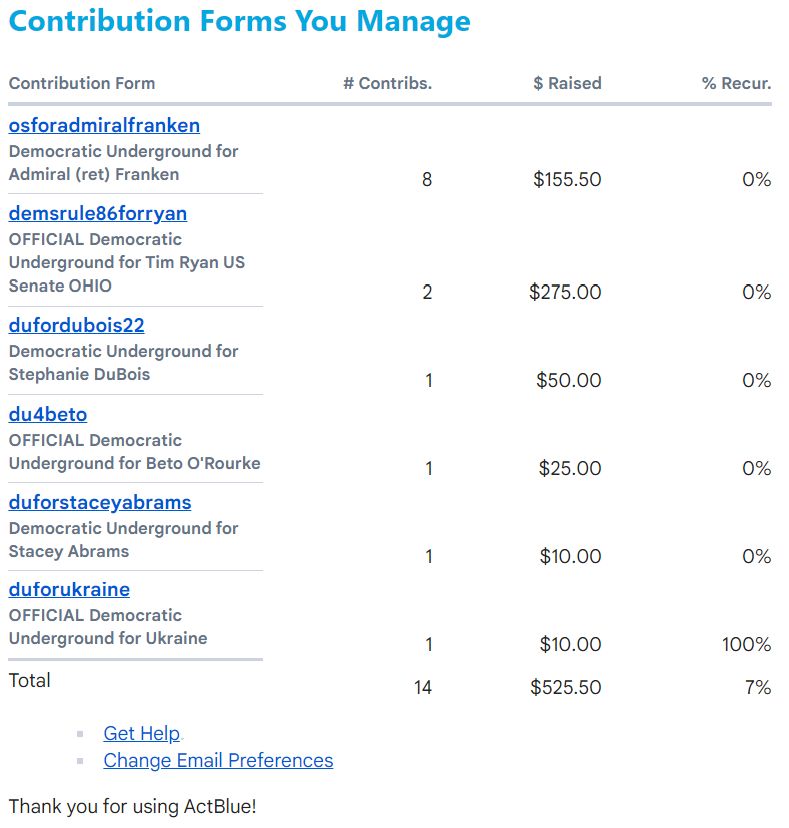Select the $275.00 raised amount for Ryan

click(566, 292)
